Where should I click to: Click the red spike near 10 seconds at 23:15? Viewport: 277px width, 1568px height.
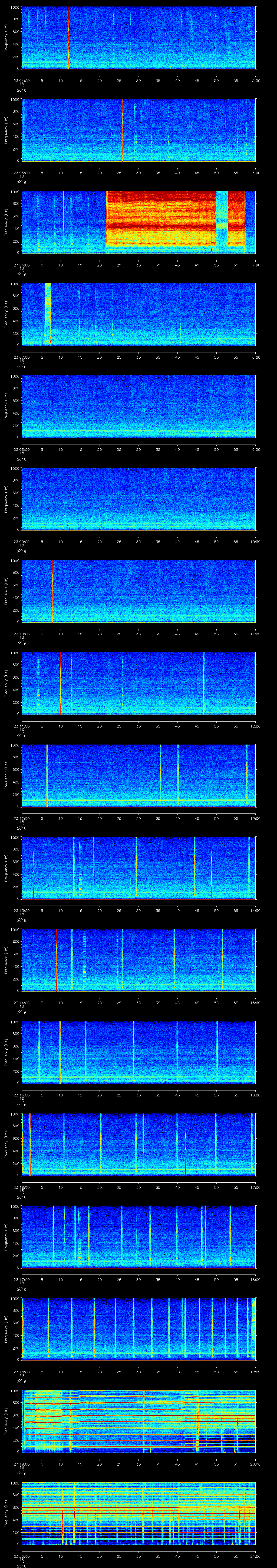60,1052
